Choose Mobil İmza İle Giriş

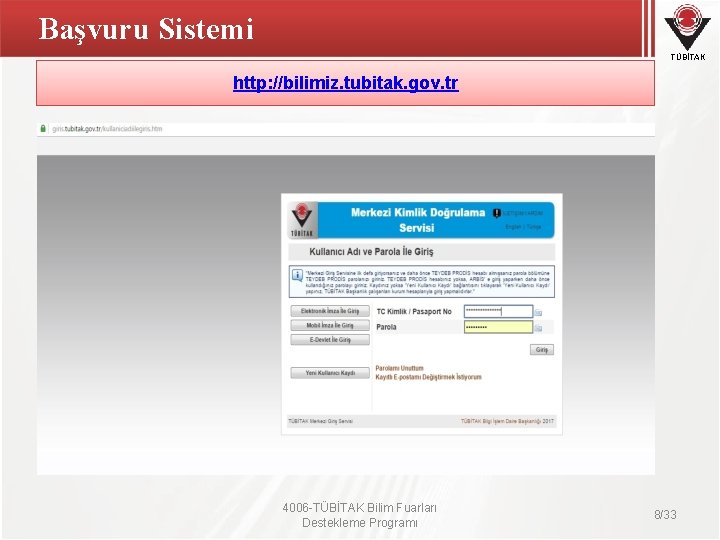click(330, 326)
